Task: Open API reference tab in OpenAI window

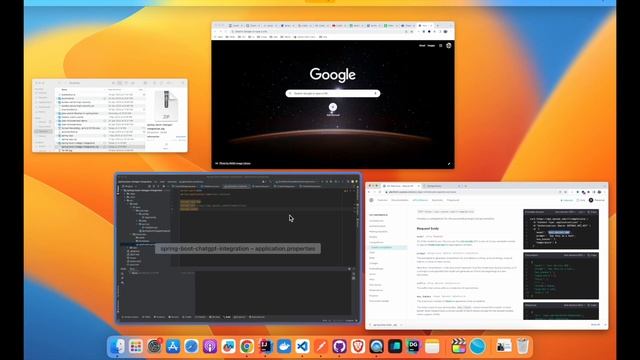Action: click(420, 200)
